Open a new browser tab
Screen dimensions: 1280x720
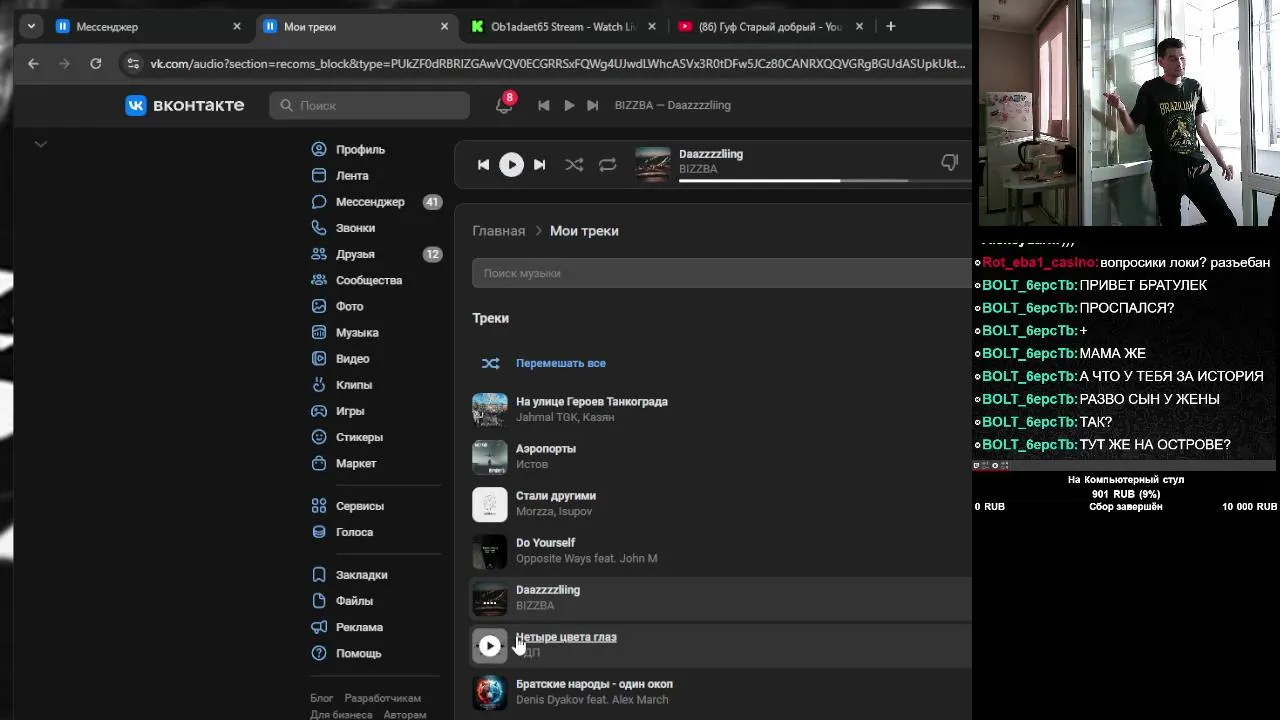click(890, 26)
